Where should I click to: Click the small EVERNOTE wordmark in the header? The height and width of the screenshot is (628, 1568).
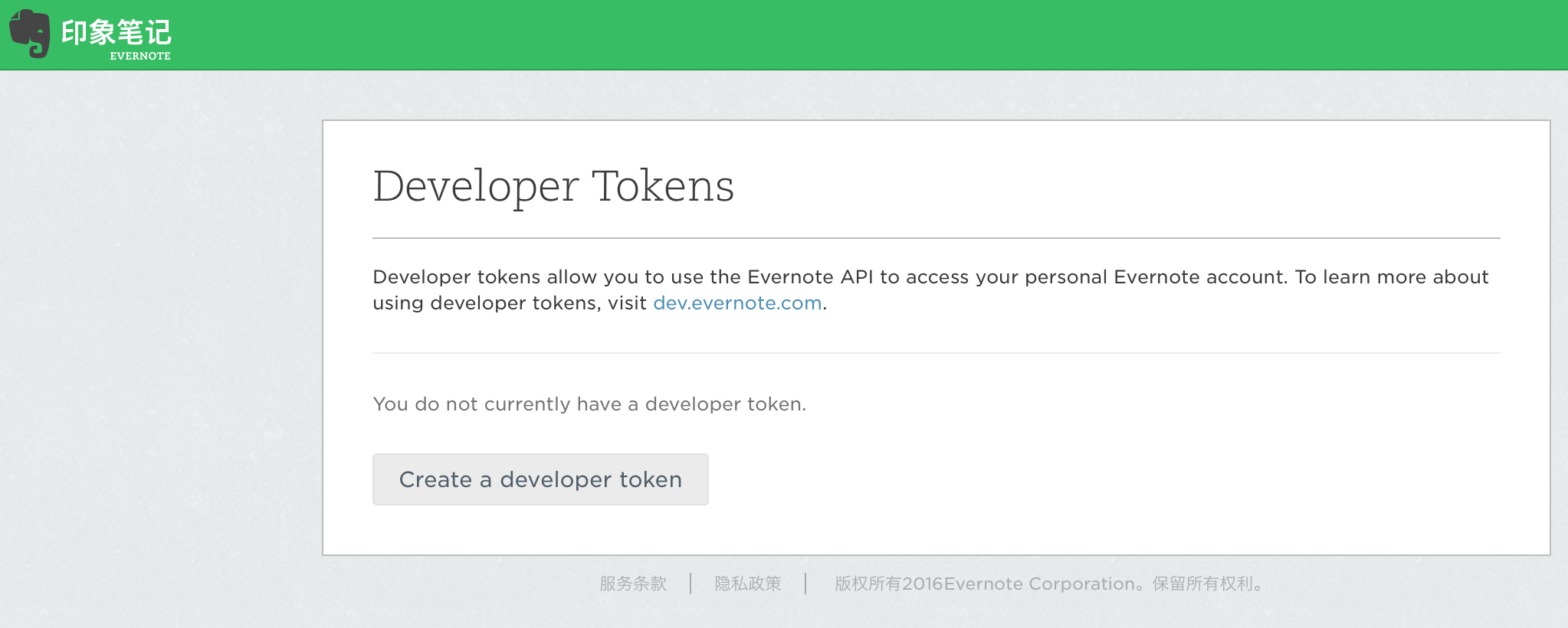pyautogui.click(x=140, y=56)
